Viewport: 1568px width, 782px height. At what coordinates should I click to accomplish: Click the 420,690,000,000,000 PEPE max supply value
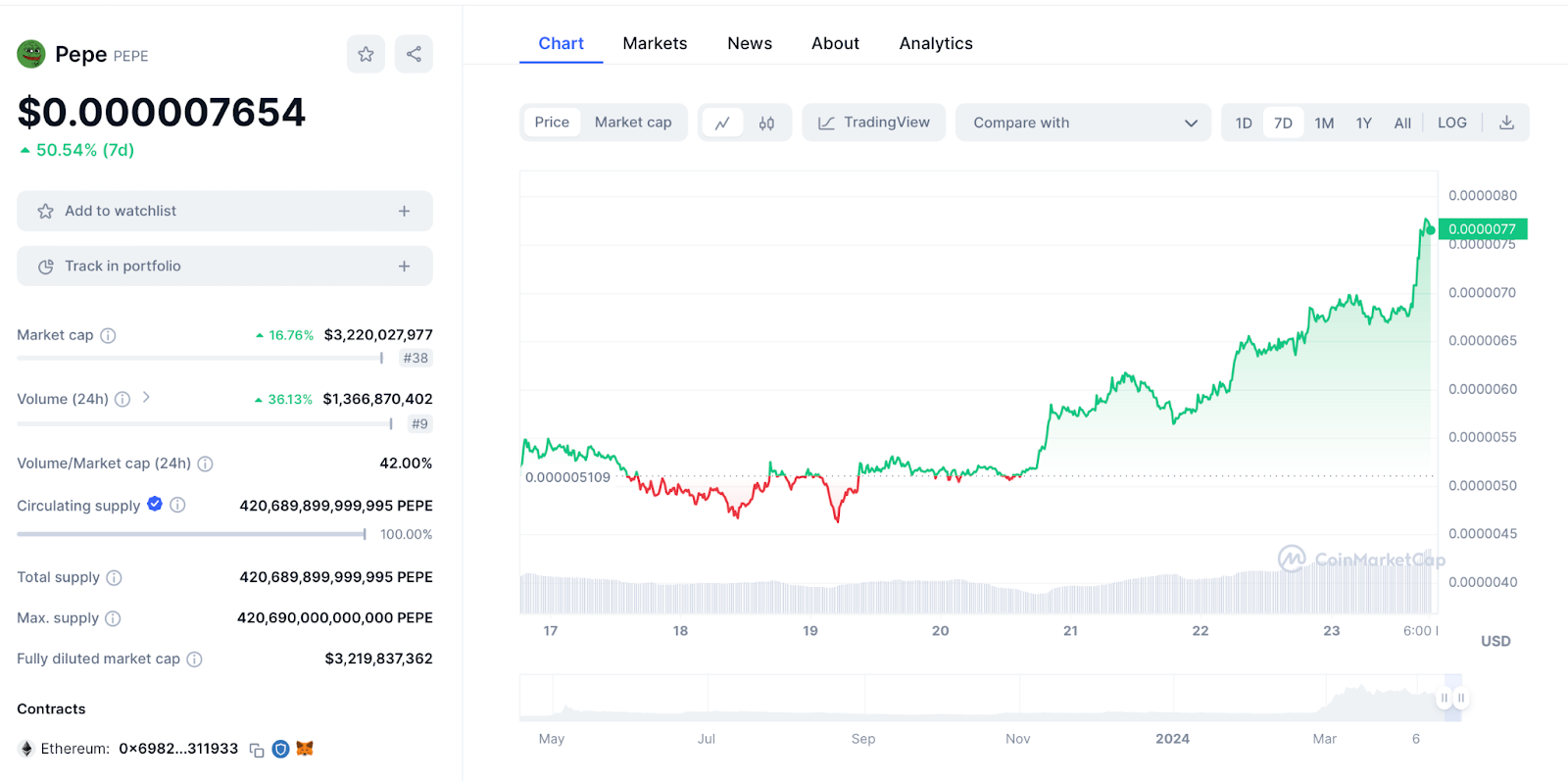tap(335, 618)
